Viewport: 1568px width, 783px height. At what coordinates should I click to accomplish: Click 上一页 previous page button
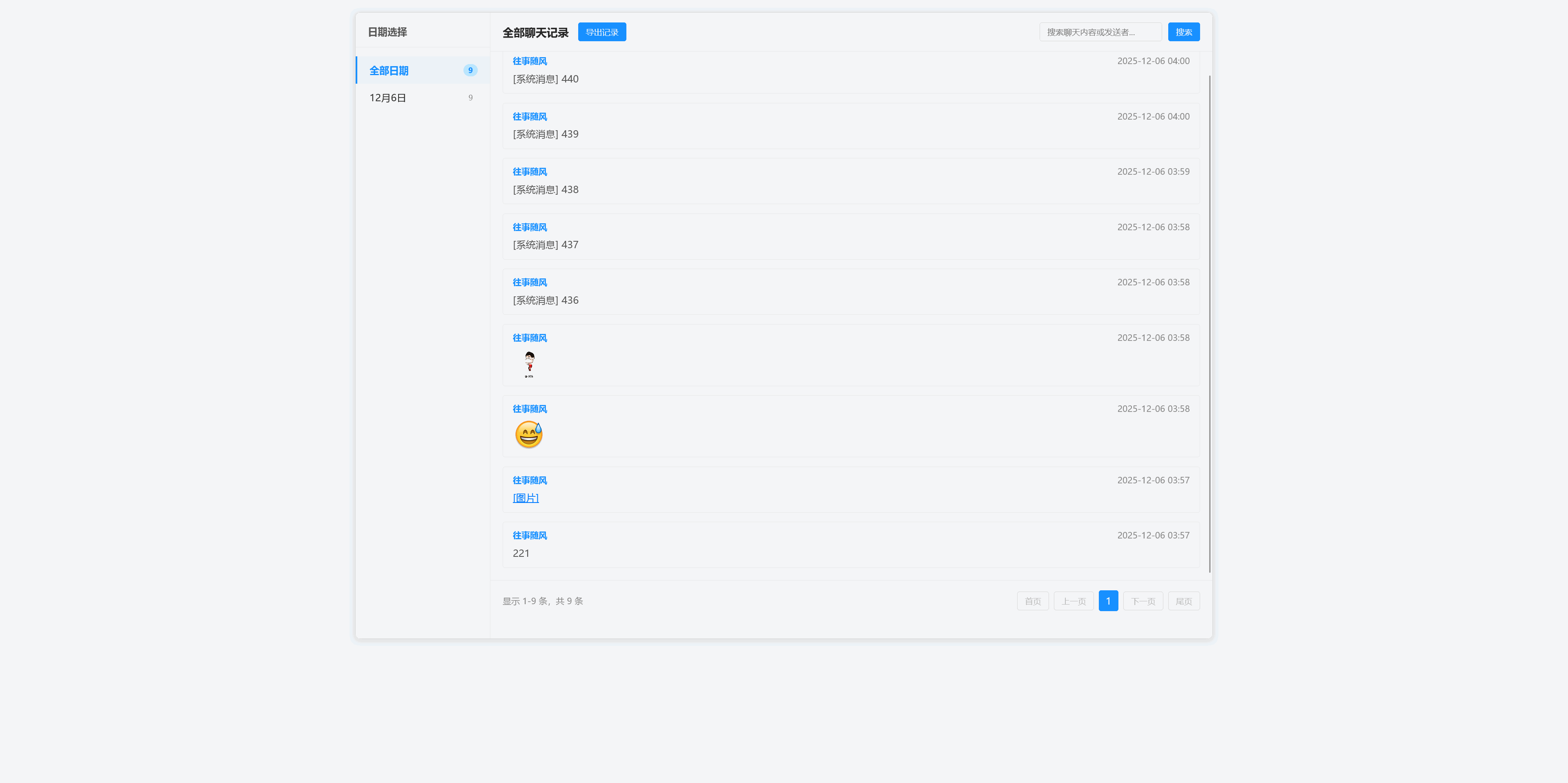tap(1073, 601)
